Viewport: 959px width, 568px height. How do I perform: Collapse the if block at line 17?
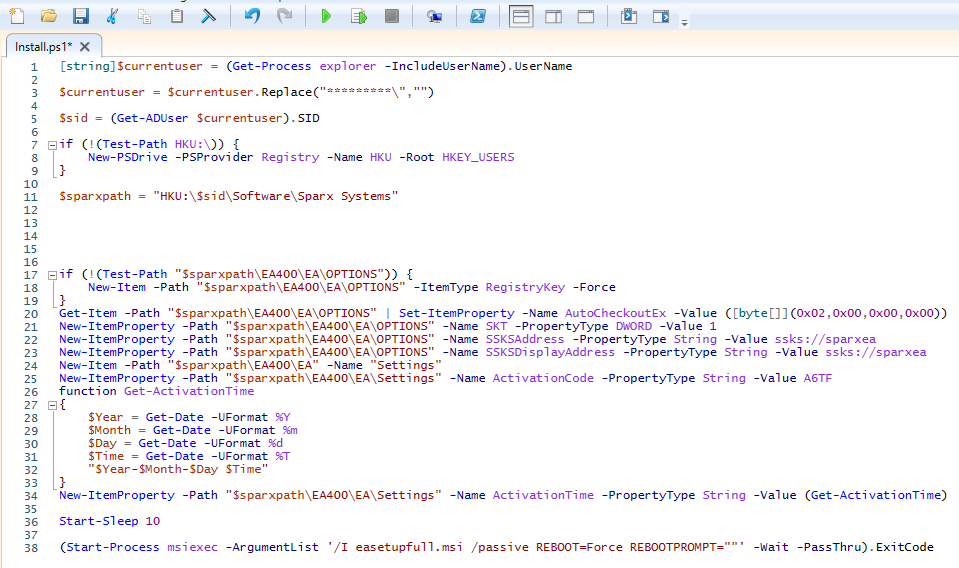click(51, 274)
